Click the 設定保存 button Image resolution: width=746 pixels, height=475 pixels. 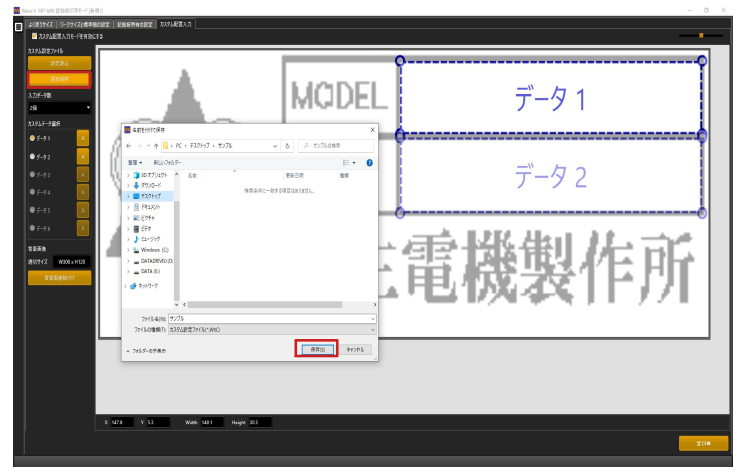tap(59, 79)
